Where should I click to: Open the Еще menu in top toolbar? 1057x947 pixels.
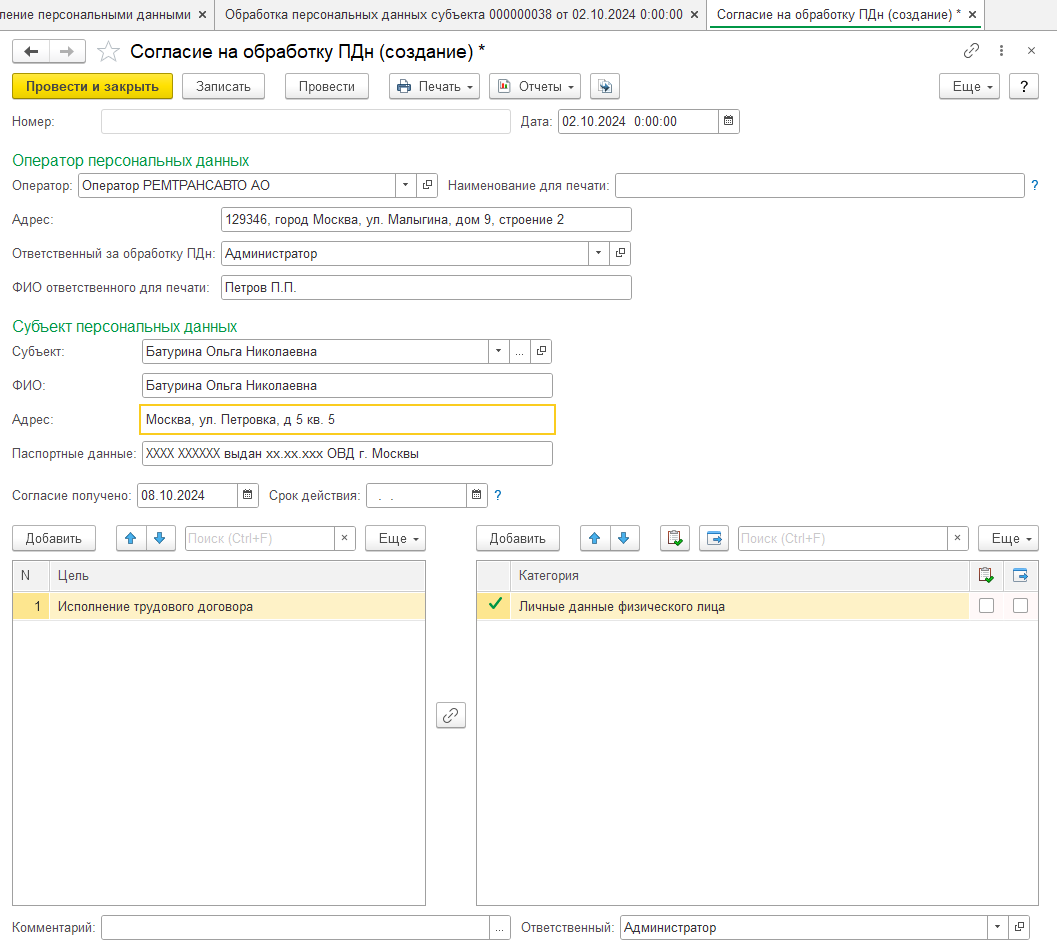pos(969,87)
